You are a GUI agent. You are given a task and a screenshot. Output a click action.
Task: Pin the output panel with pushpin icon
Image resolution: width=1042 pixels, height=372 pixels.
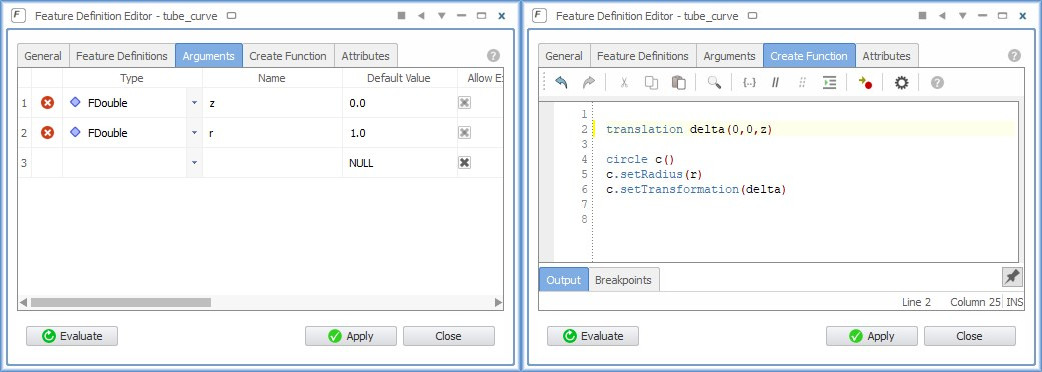(1011, 277)
